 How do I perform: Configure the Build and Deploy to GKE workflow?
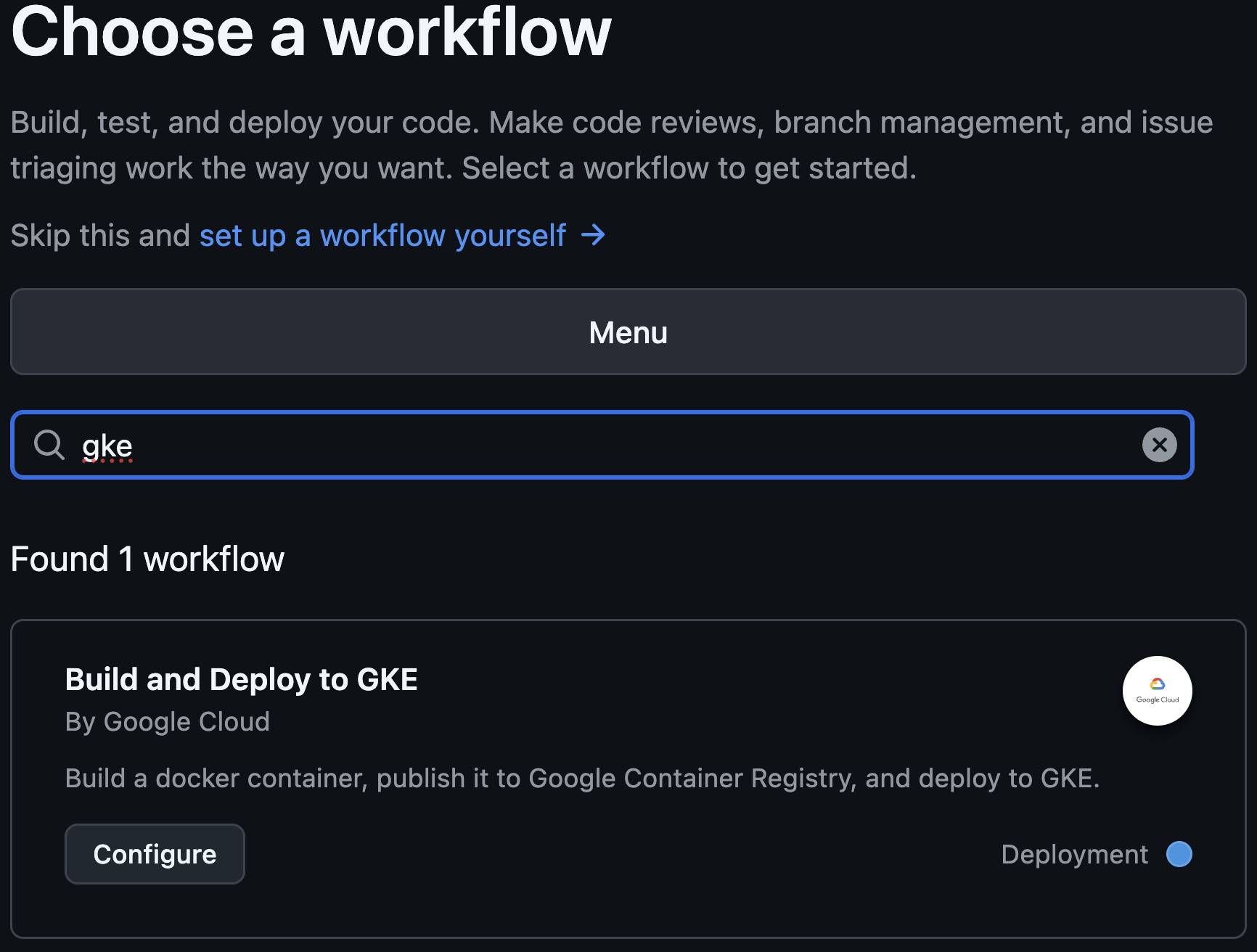(155, 854)
